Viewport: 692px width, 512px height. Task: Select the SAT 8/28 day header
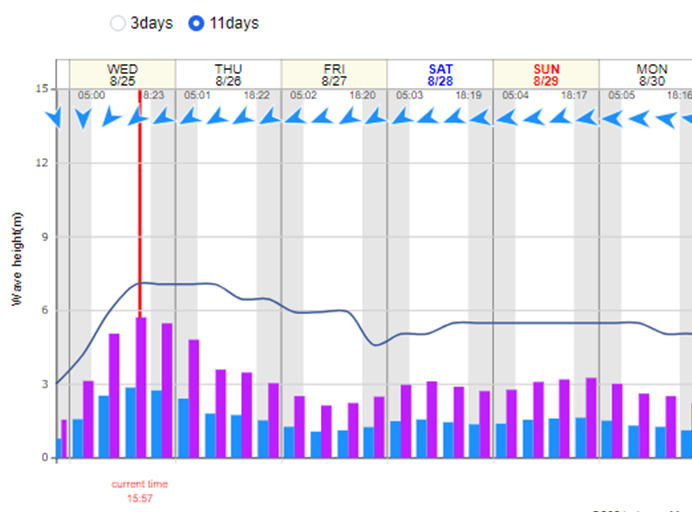[440, 74]
